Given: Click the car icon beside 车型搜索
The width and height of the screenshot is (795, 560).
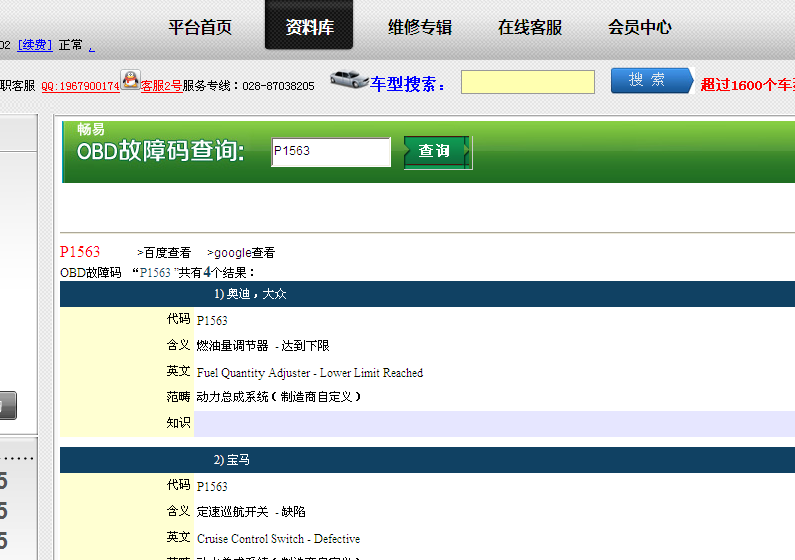Looking at the screenshot, I should (x=349, y=80).
